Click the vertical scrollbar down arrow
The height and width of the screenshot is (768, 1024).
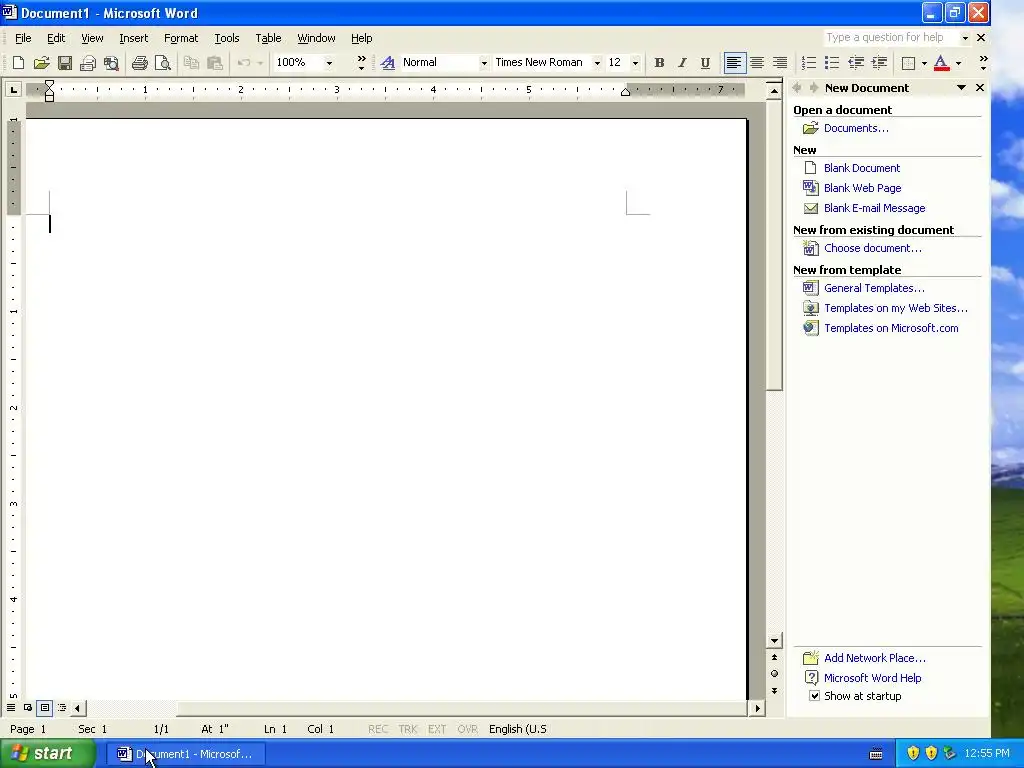click(774, 641)
